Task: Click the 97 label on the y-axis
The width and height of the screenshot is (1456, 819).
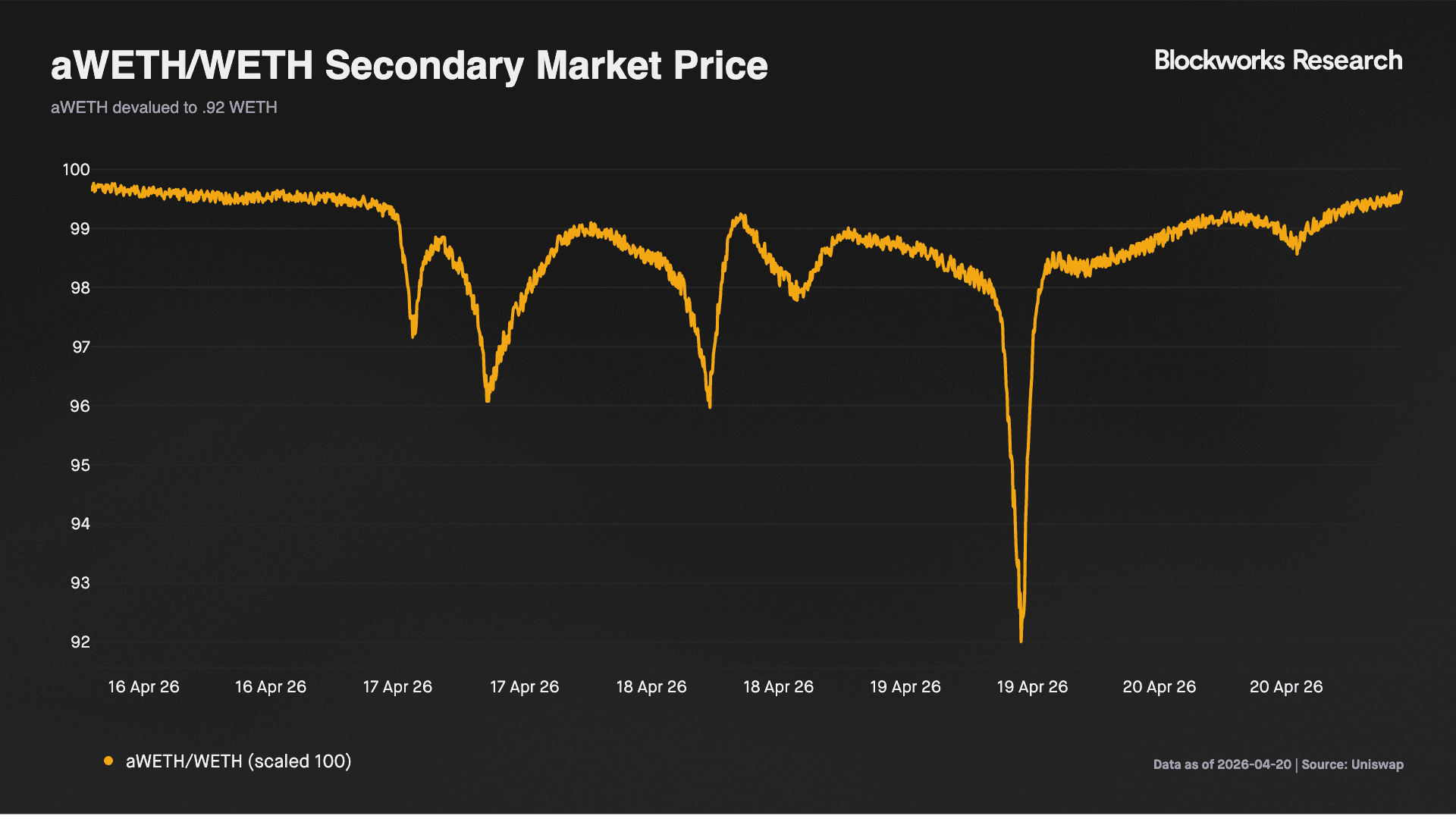Action: click(80, 347)
